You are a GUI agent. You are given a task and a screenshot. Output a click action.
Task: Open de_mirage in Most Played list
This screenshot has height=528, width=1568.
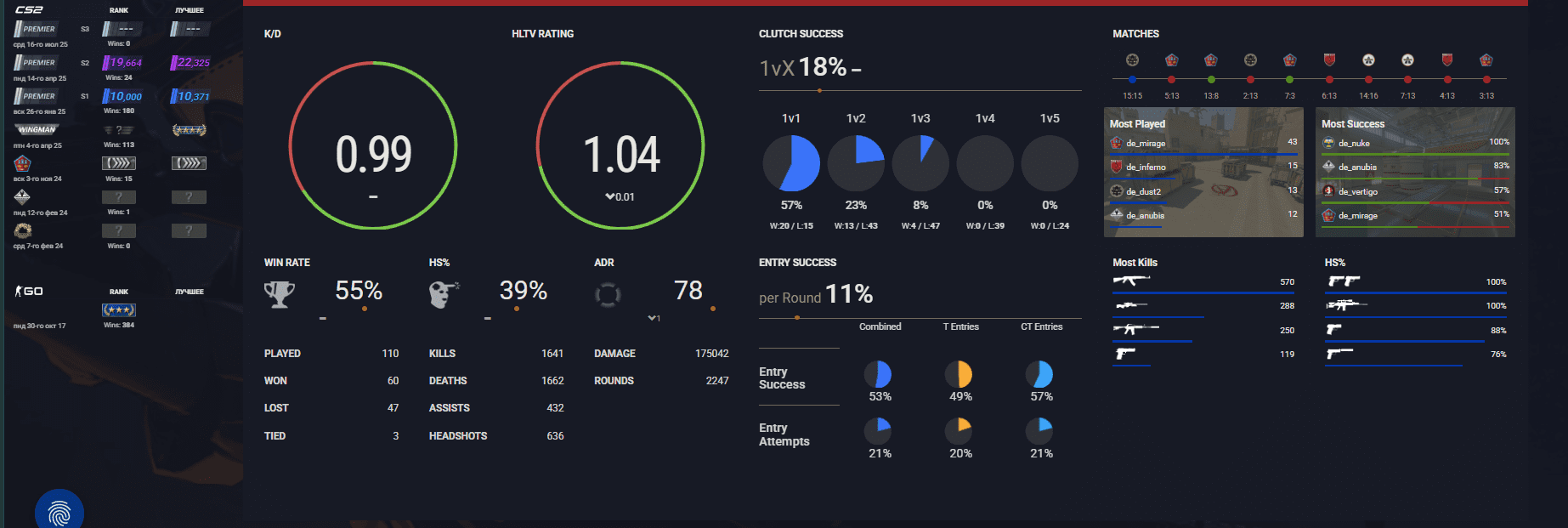click(1145, 144)
